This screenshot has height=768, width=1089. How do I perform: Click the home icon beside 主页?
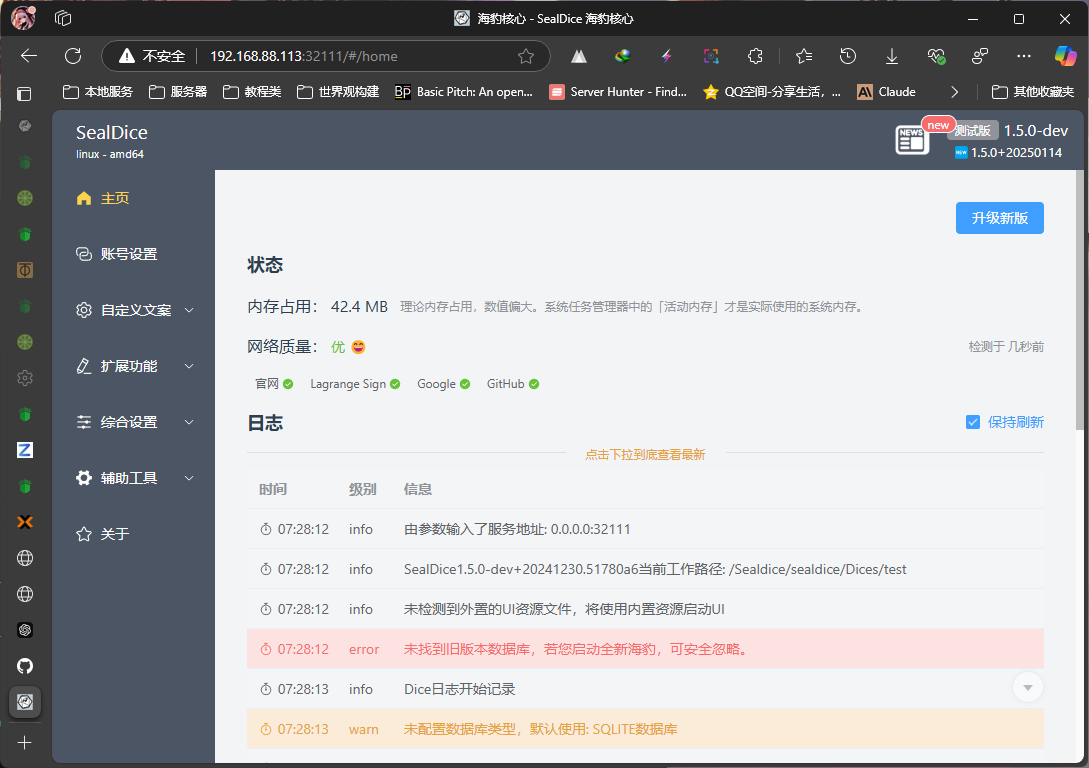tap(84, 198)
